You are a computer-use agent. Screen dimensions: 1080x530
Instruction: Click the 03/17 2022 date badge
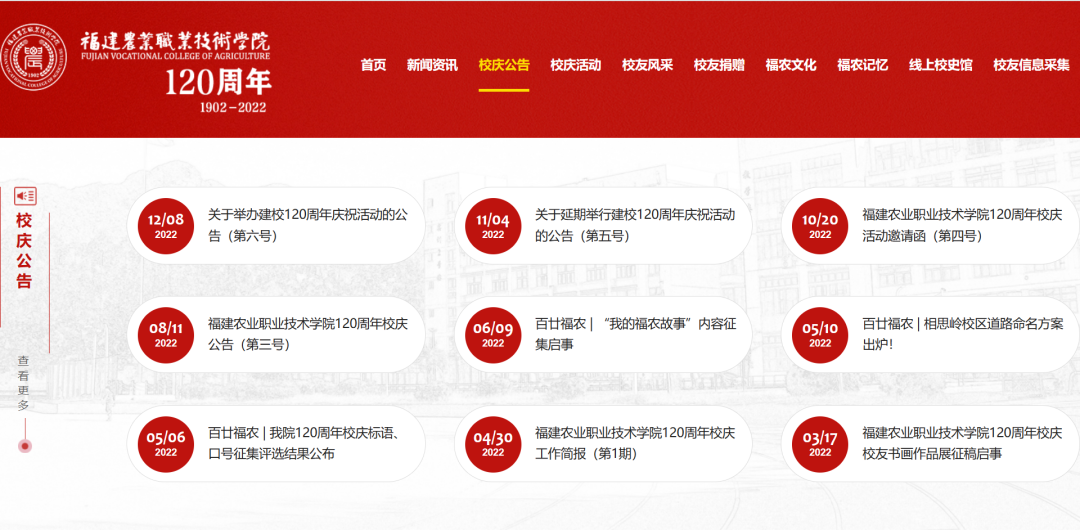[820, 444]
